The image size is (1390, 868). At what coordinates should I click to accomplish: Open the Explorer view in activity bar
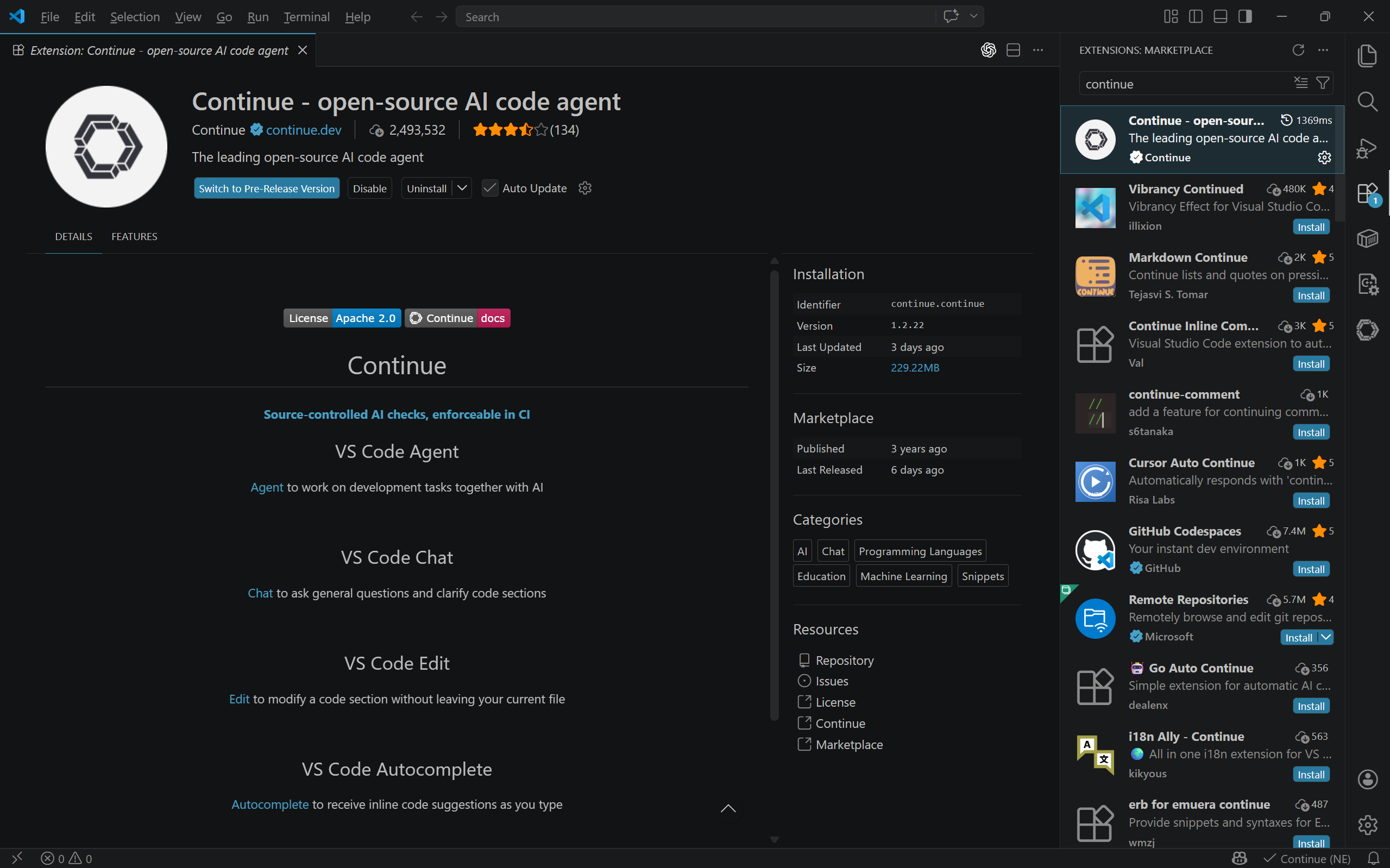point(1367,56)
